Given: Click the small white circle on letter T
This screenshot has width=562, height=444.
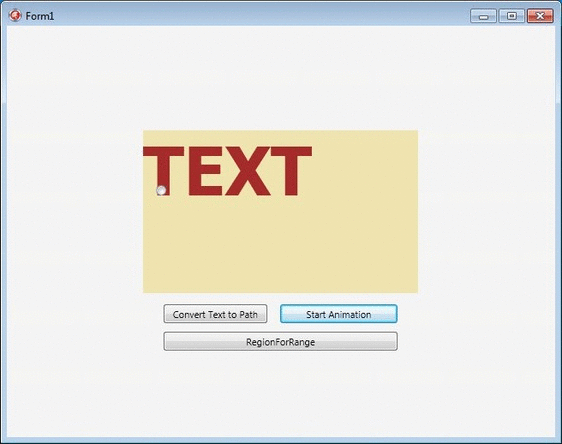Looking at the screenshot, I should 162,190.
